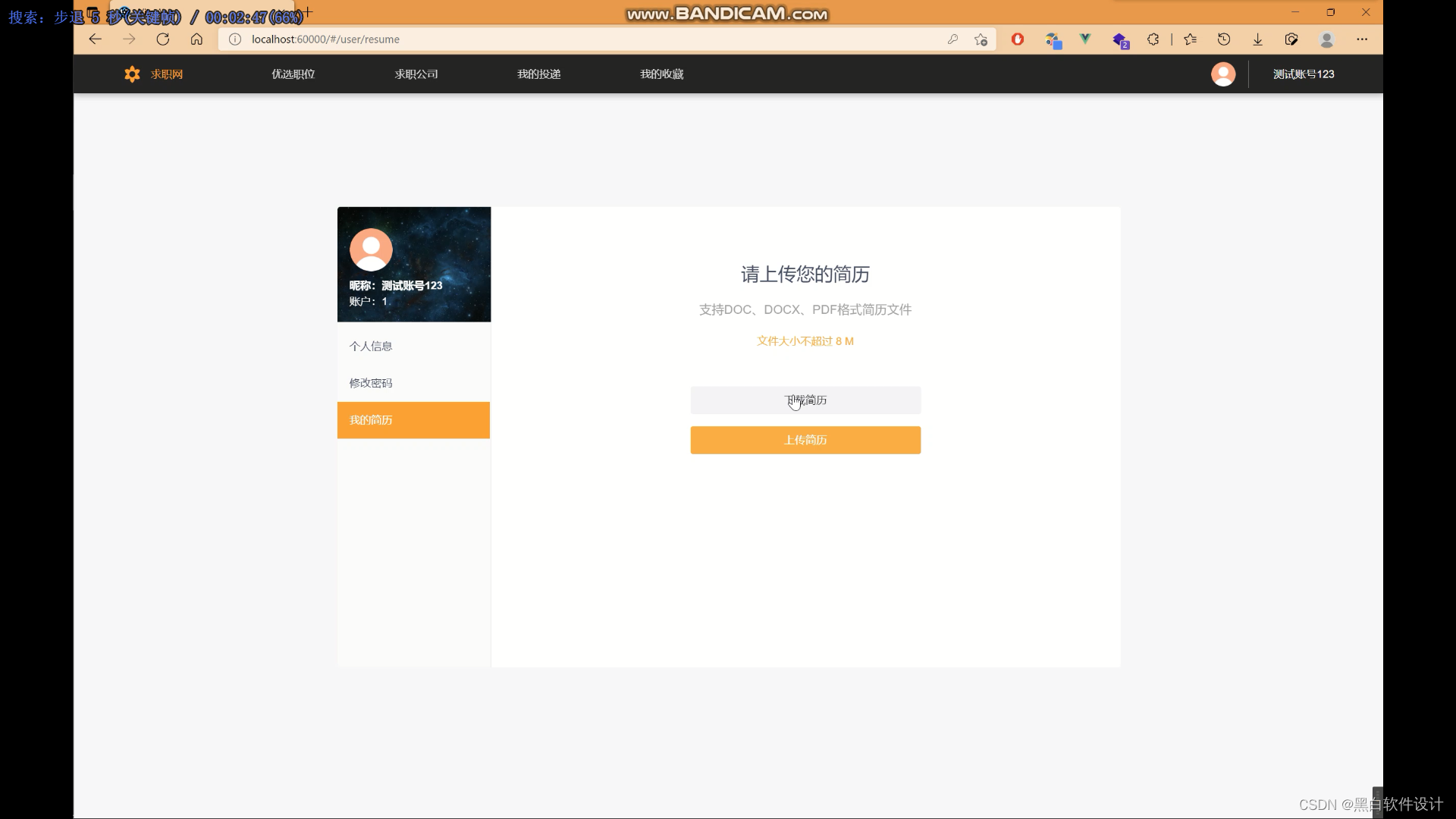The height and width of the screenshot is (819, 1456).
Task: Click the 上传简历 button
Action: click(805, 441)
